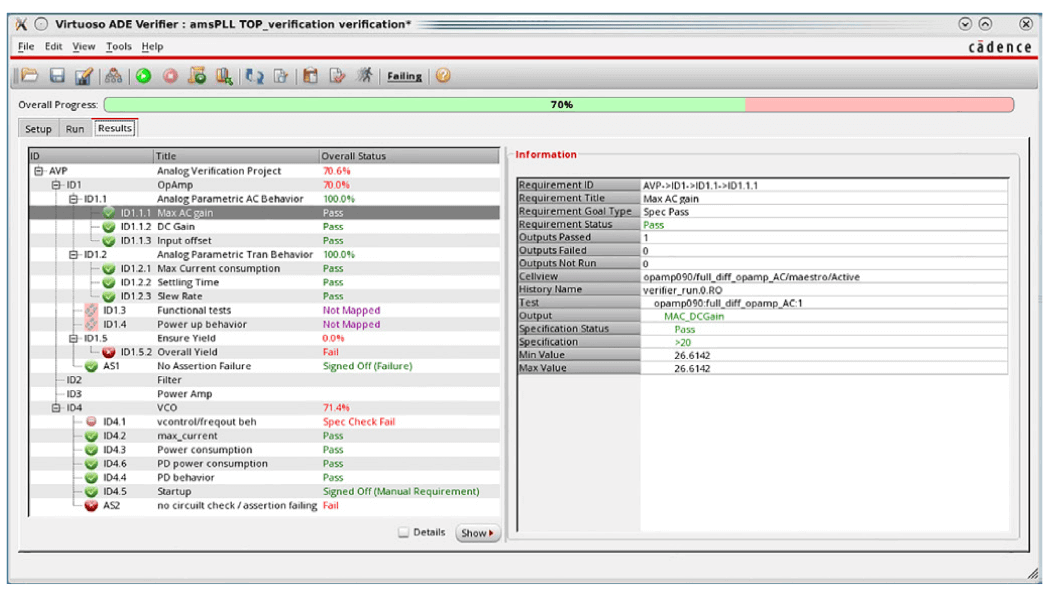
Task: Open the Help menu
Action: click(x=152, y=46)
